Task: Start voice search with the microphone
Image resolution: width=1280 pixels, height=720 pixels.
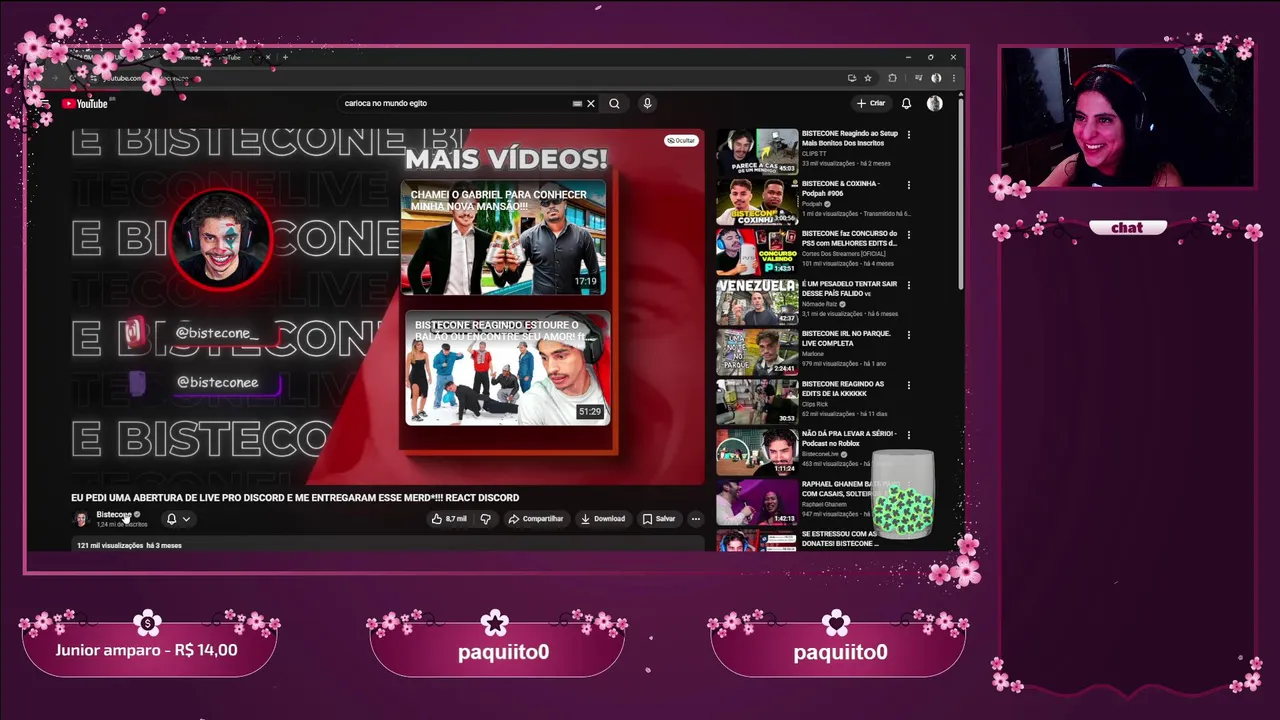Action: (647, 103)
